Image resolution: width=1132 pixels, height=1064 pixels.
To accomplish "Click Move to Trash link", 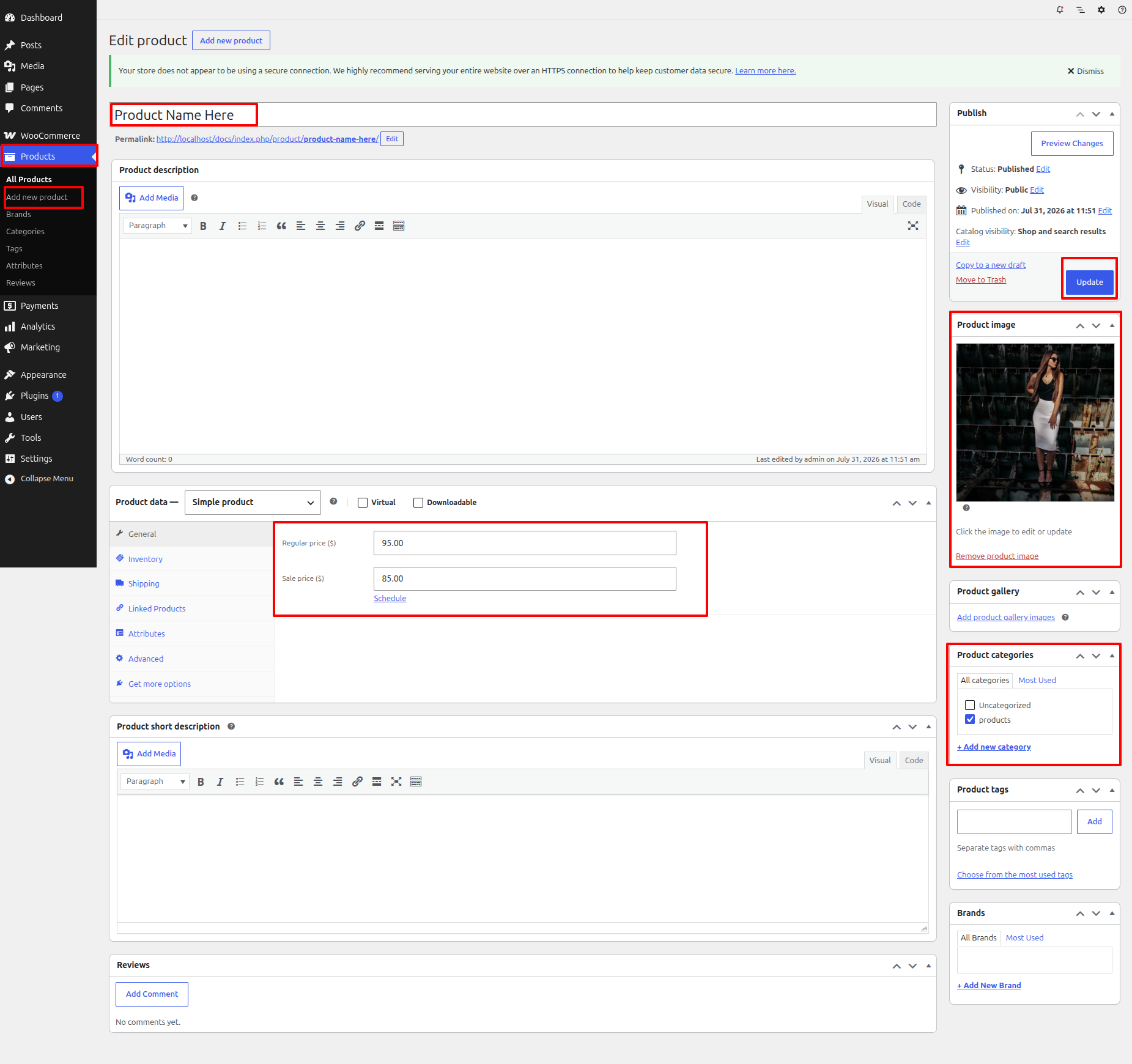I will point(981,280).
